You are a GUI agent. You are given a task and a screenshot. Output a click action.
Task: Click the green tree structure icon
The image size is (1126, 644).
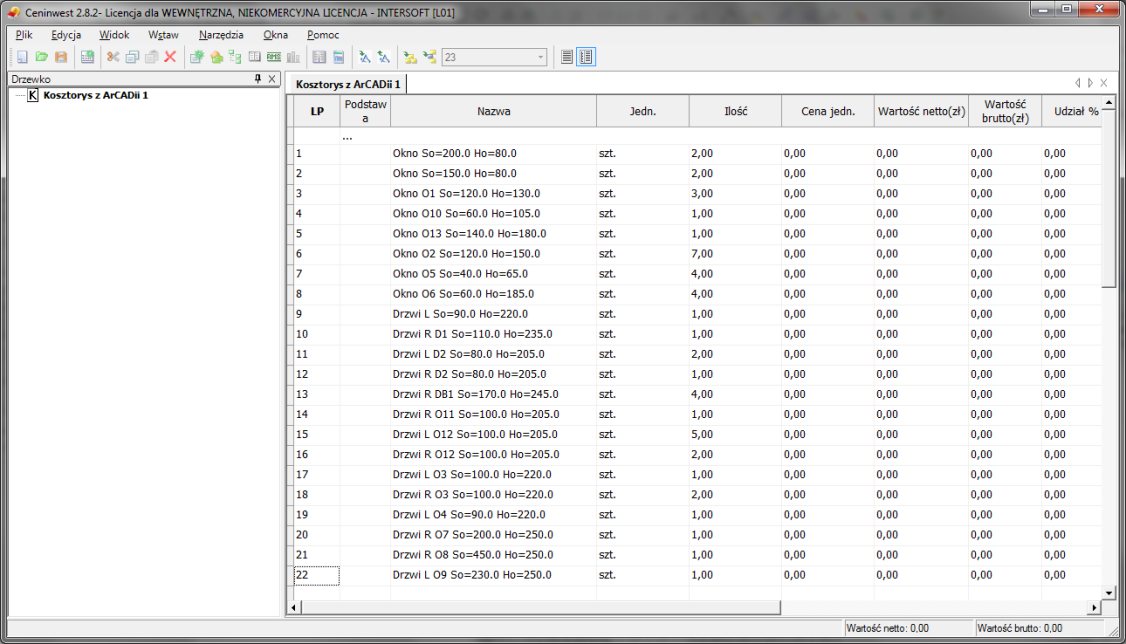(x=235, y=57)
